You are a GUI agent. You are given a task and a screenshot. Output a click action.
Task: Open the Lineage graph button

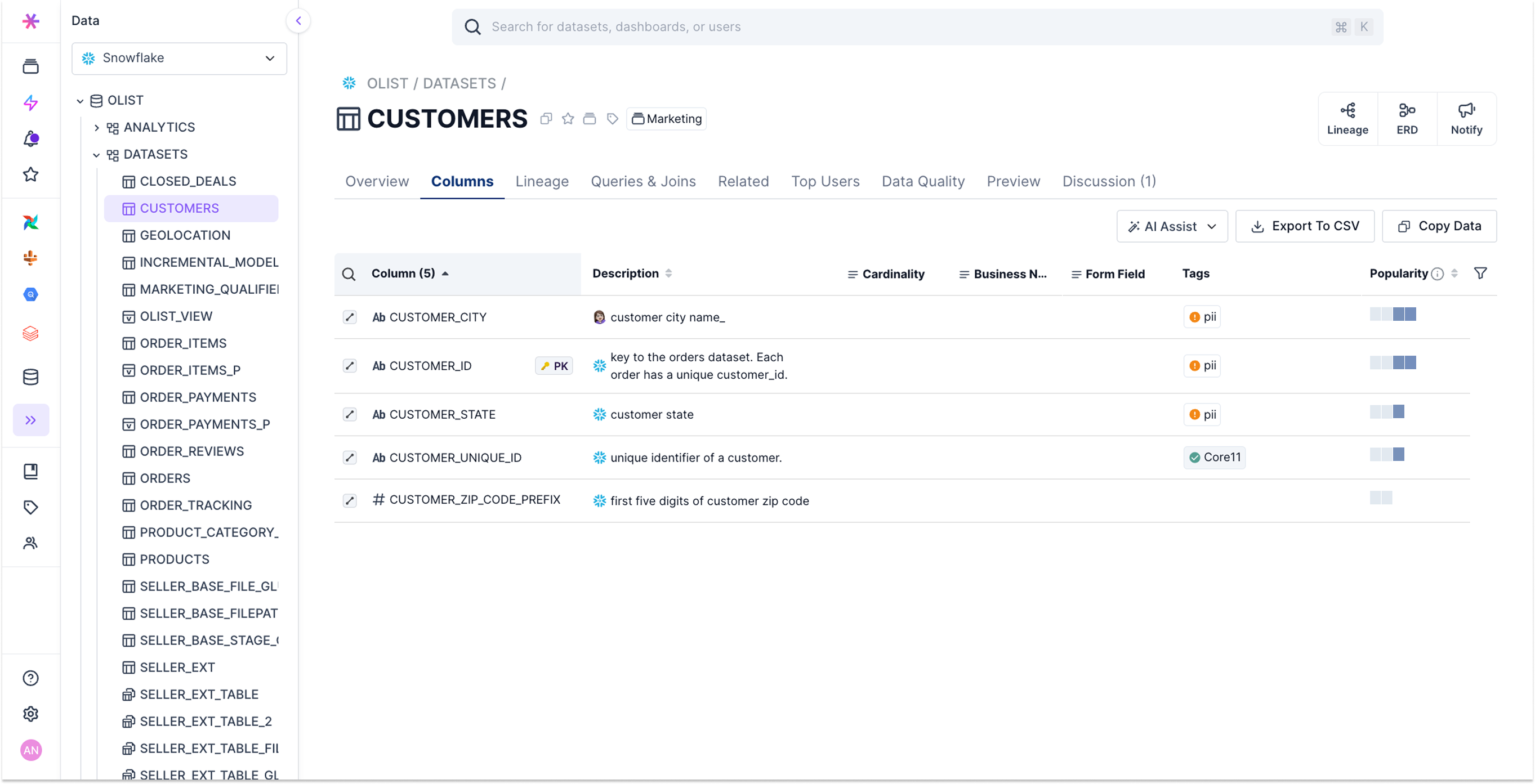click(x=1347, y=119)
